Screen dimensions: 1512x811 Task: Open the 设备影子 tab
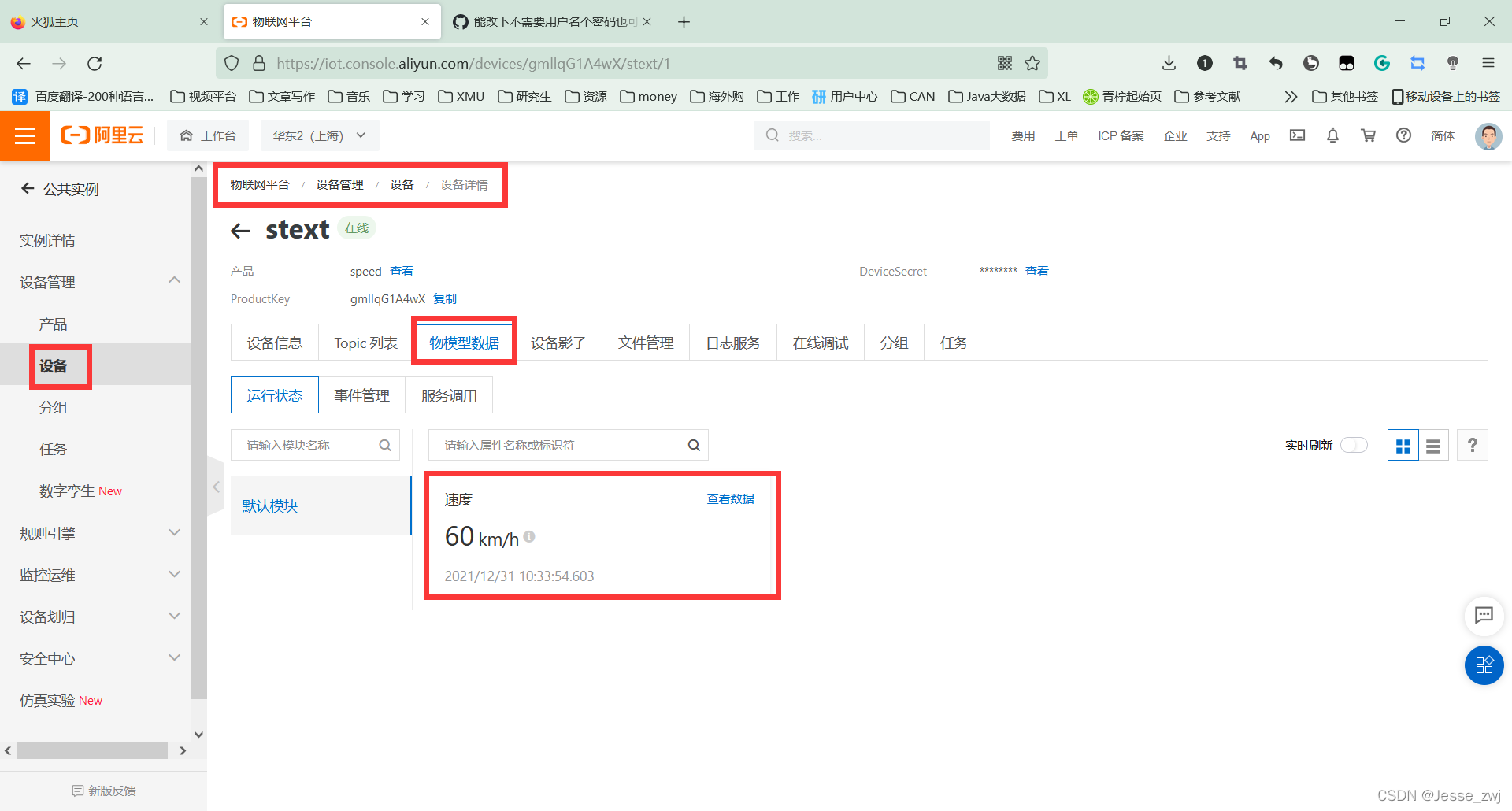(x=559, y=342)
